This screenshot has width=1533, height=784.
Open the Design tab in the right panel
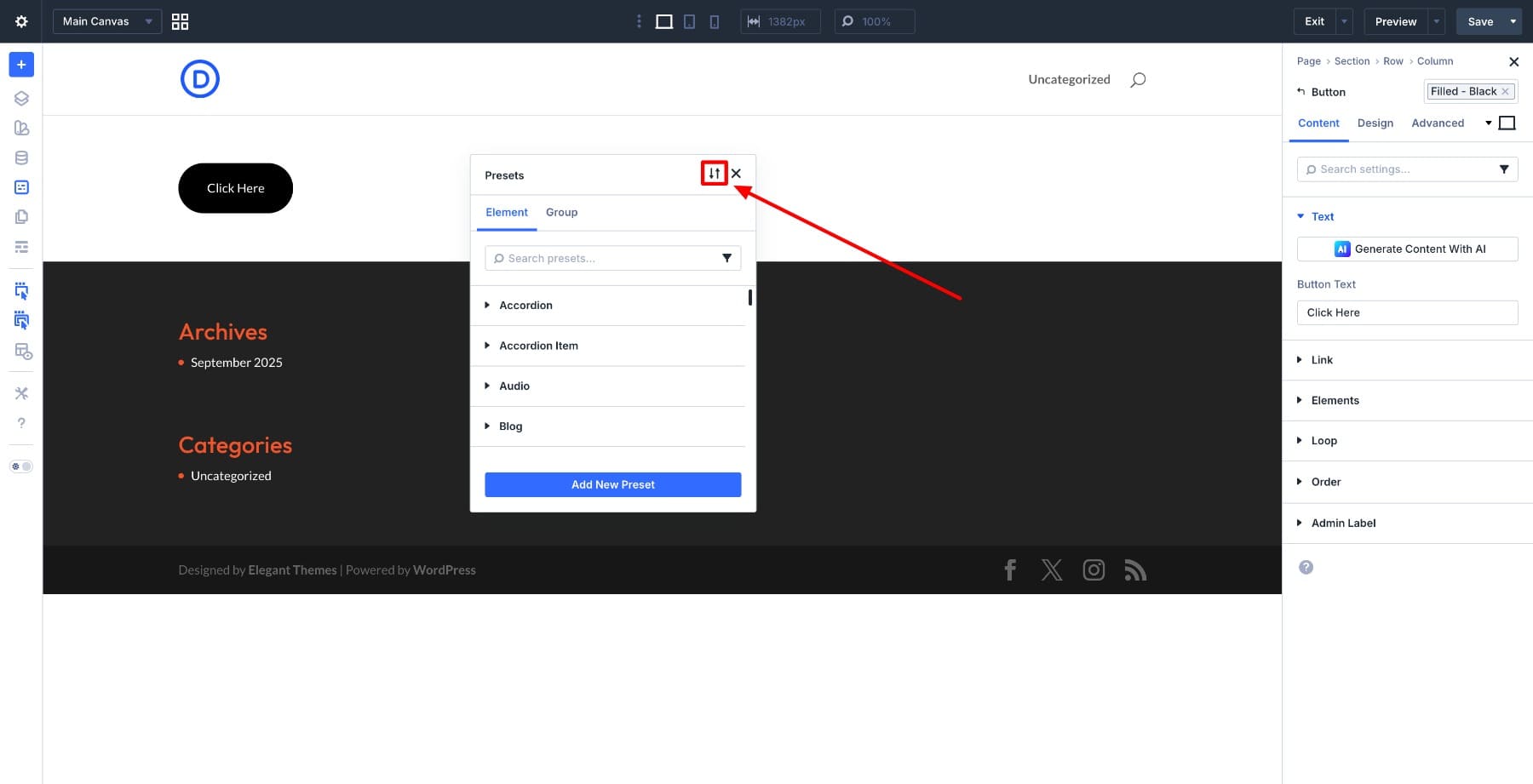click(1375, 123)
